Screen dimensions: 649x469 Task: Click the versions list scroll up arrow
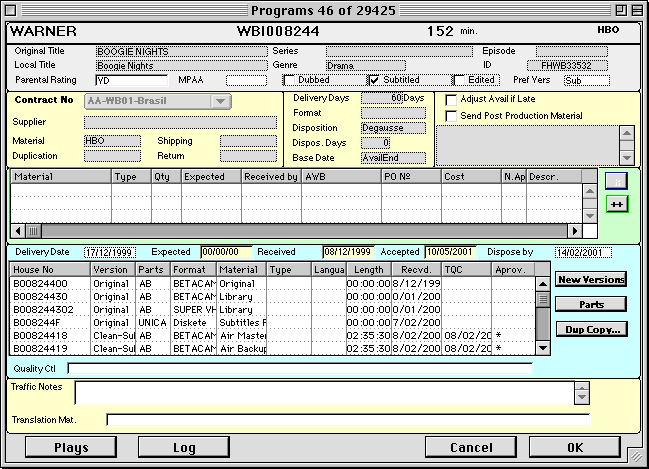tap(543, 284)
